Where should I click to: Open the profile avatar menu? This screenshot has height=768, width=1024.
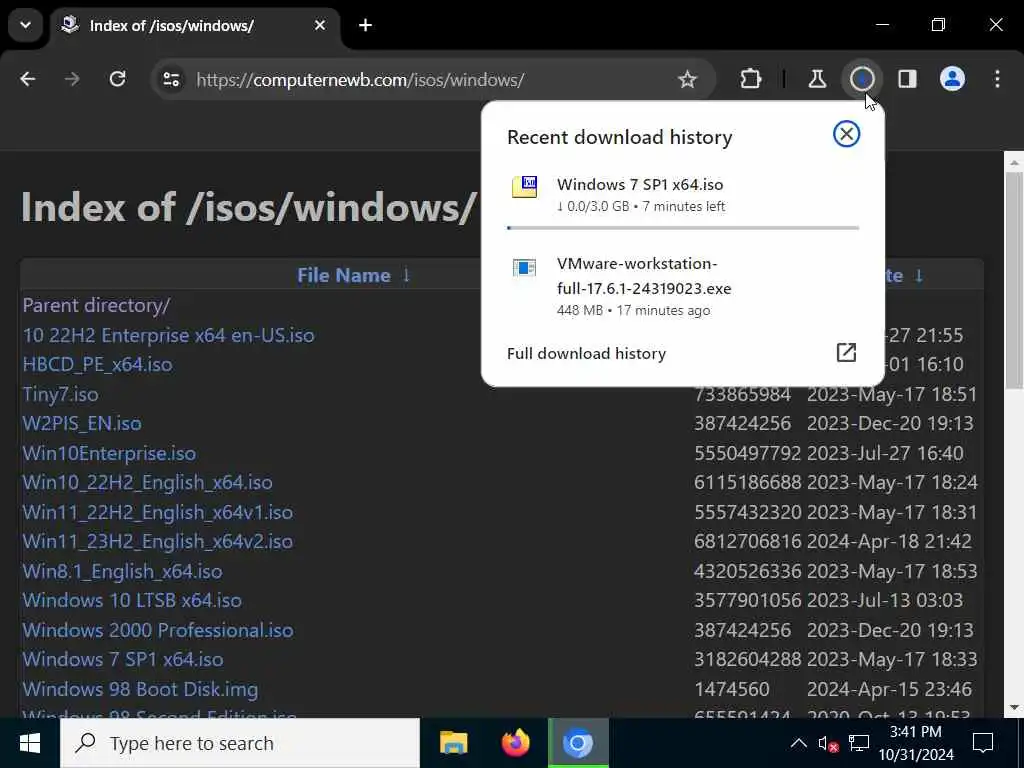click(x=952, y=80)
